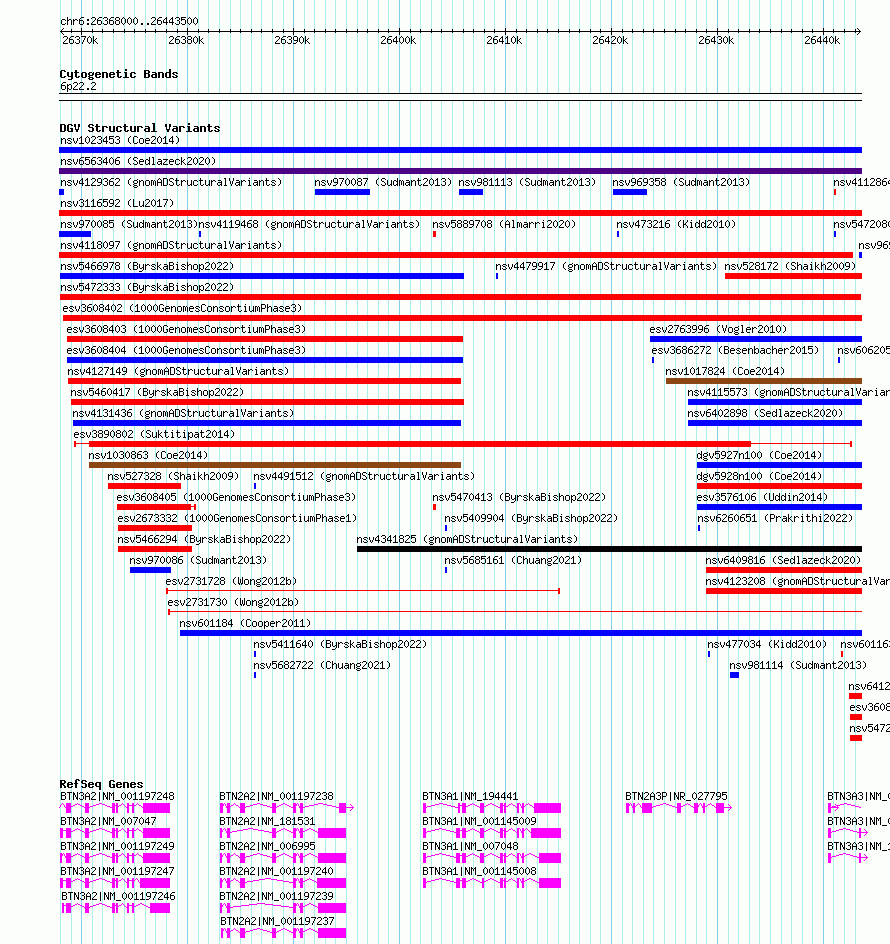Open nsv4491512 gnomAD variant label
Screen dimensions: 890x944
tap(364, 476)
